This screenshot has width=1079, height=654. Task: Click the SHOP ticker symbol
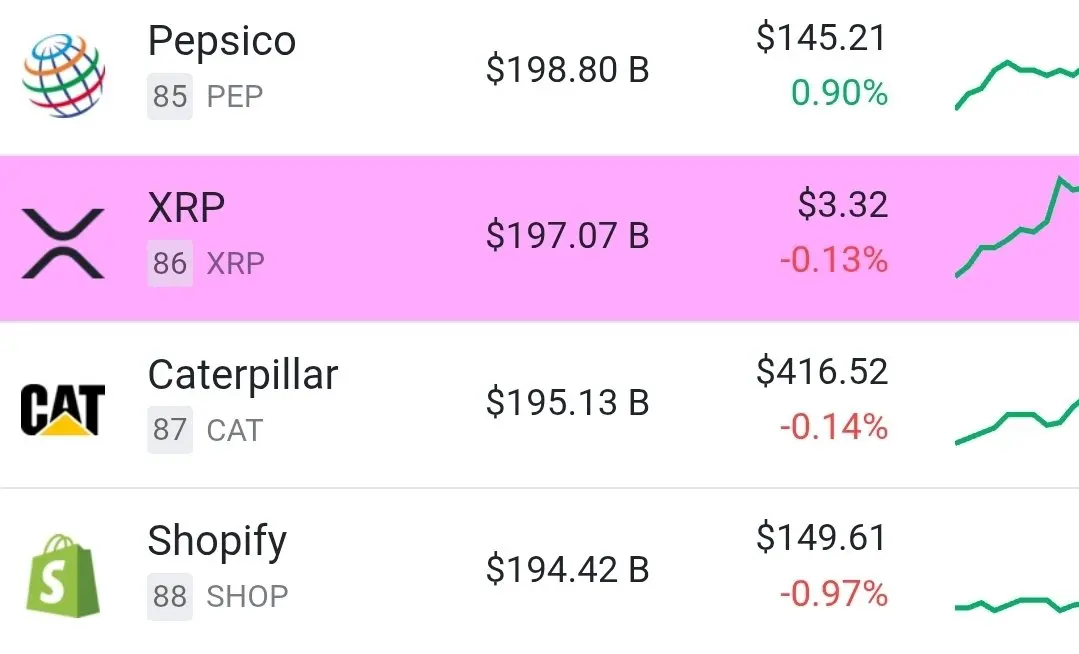(x=248, y=597)
